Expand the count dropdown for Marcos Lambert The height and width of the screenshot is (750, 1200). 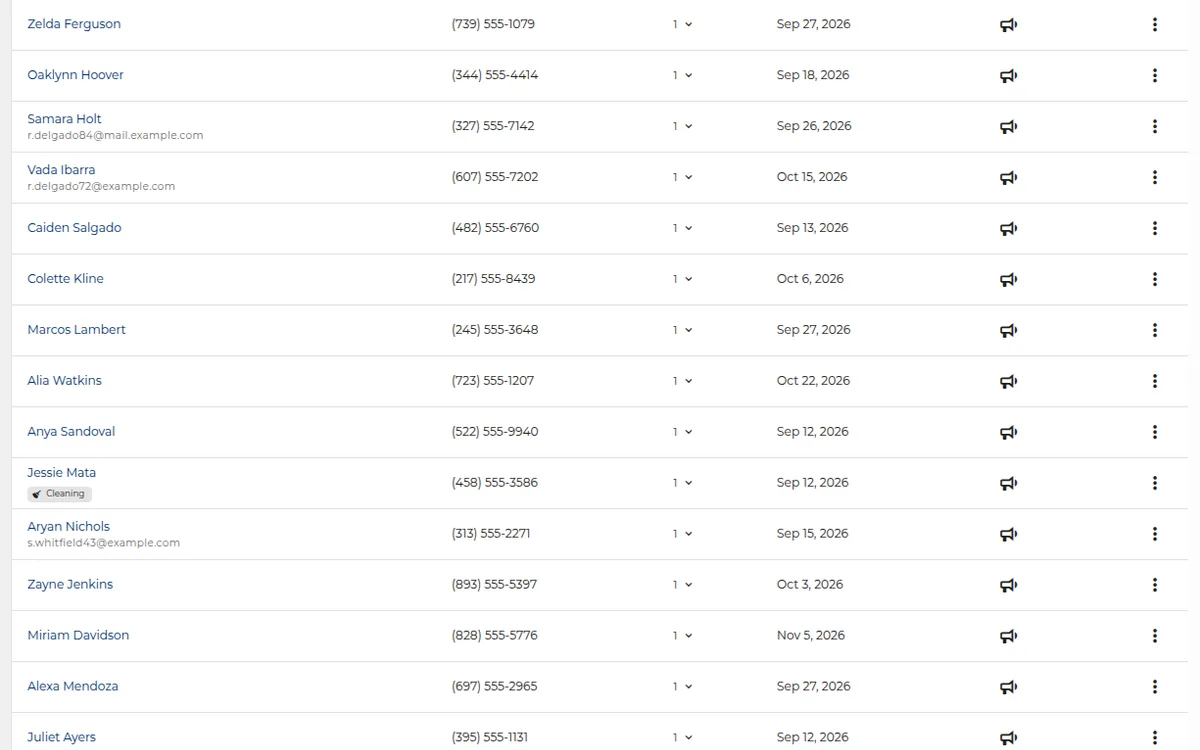click(x=682, y=330)
